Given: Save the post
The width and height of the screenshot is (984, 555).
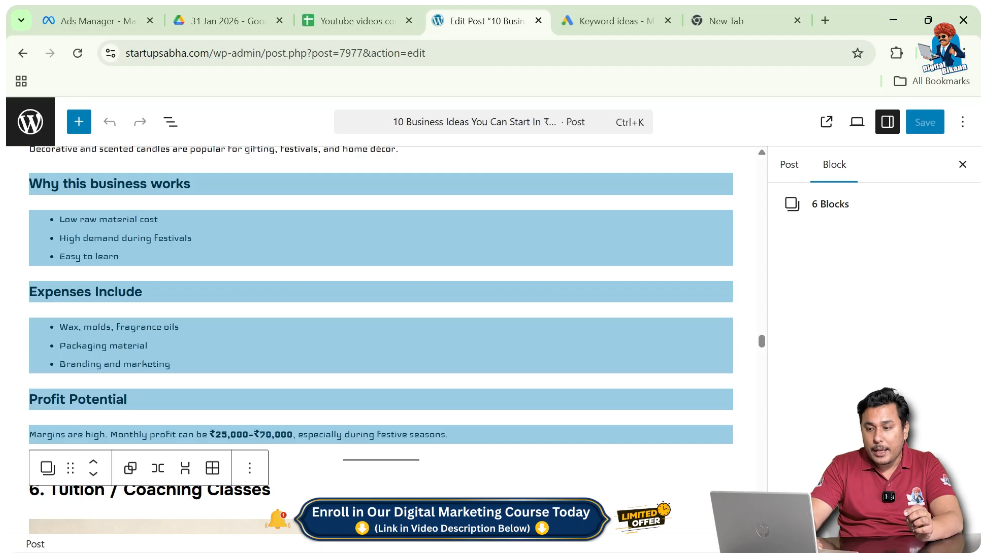Looking at the screenshot, I should 924,122.
